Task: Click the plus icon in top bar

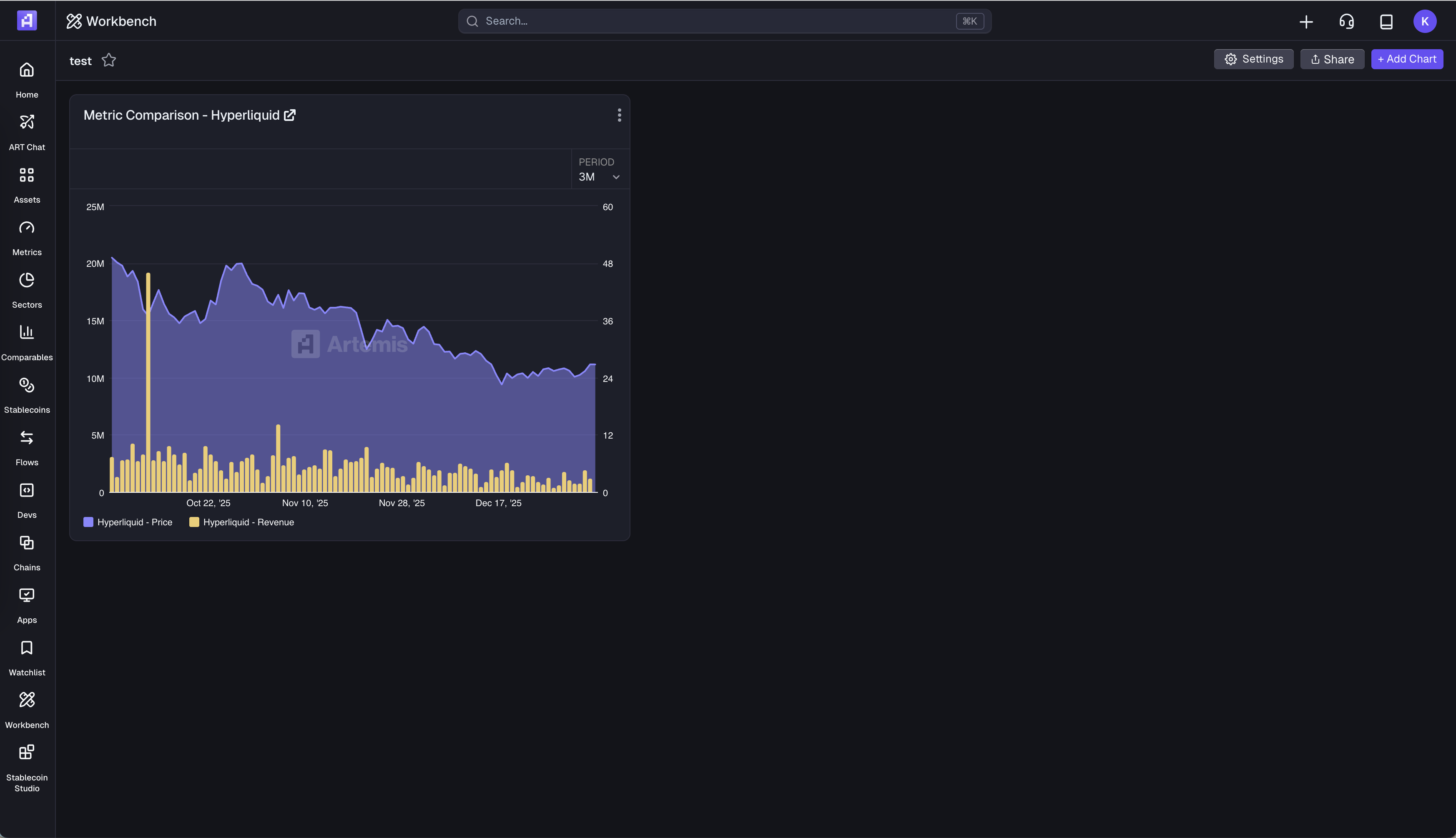Action: point(1306,21)
